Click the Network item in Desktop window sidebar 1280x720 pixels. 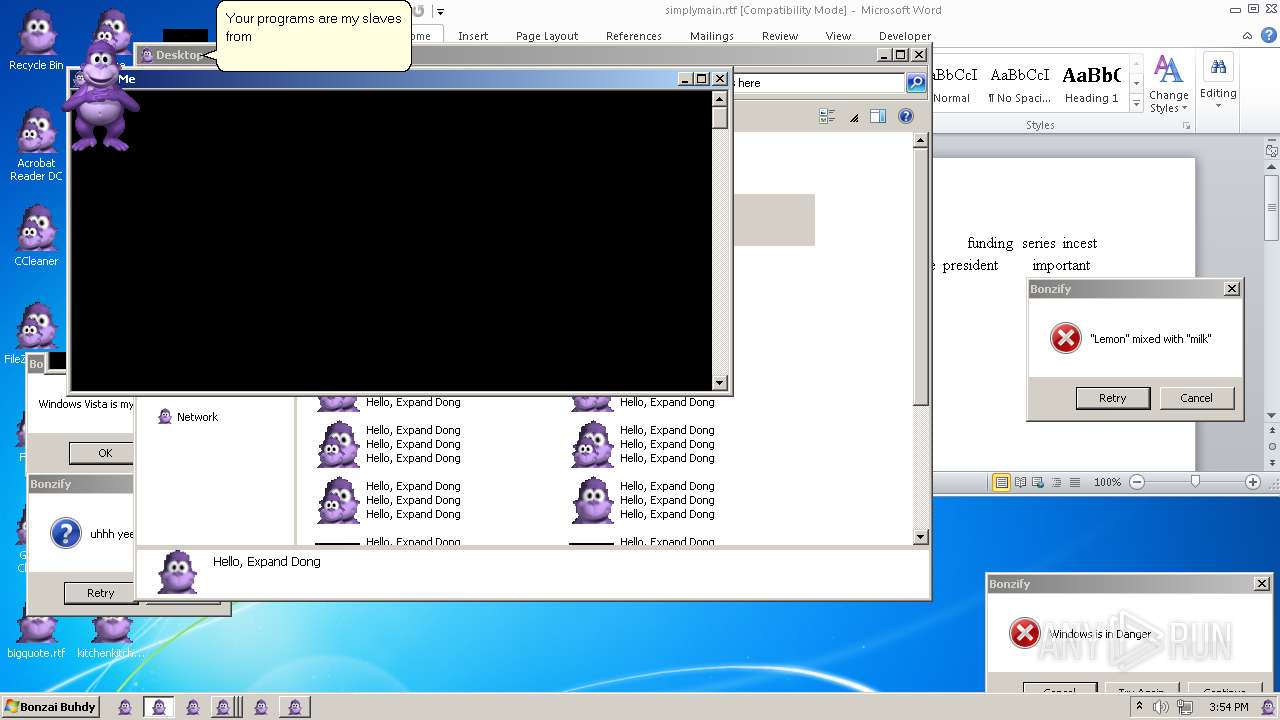(x=188, y=417)
